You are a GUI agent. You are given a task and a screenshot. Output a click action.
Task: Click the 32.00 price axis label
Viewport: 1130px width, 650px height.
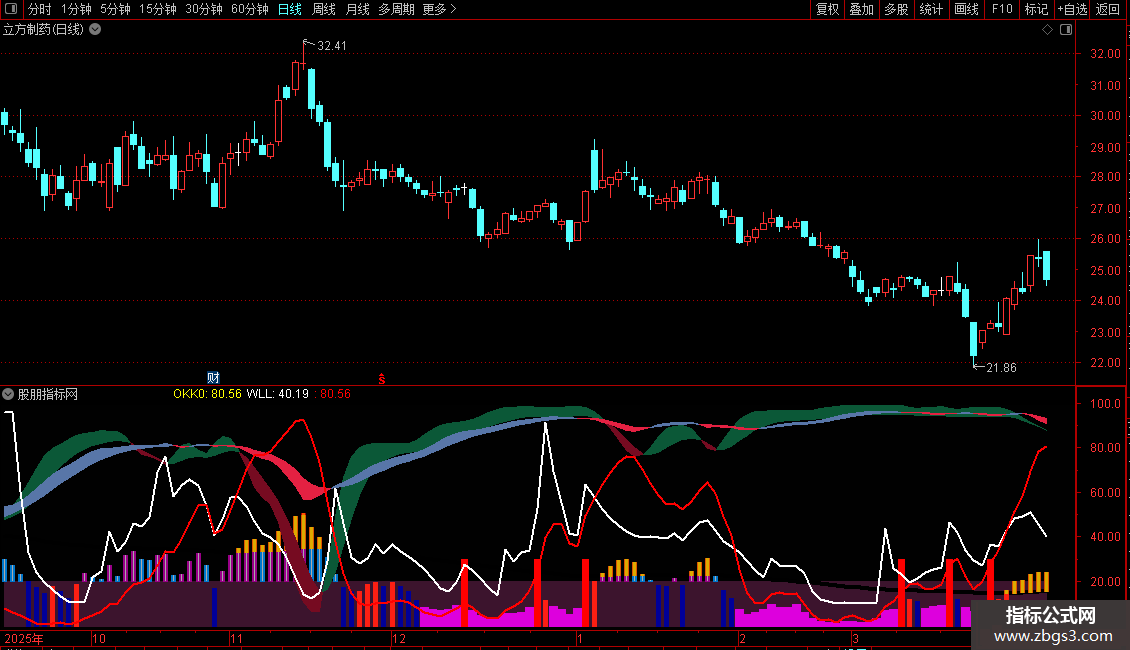click(1105, 53)
